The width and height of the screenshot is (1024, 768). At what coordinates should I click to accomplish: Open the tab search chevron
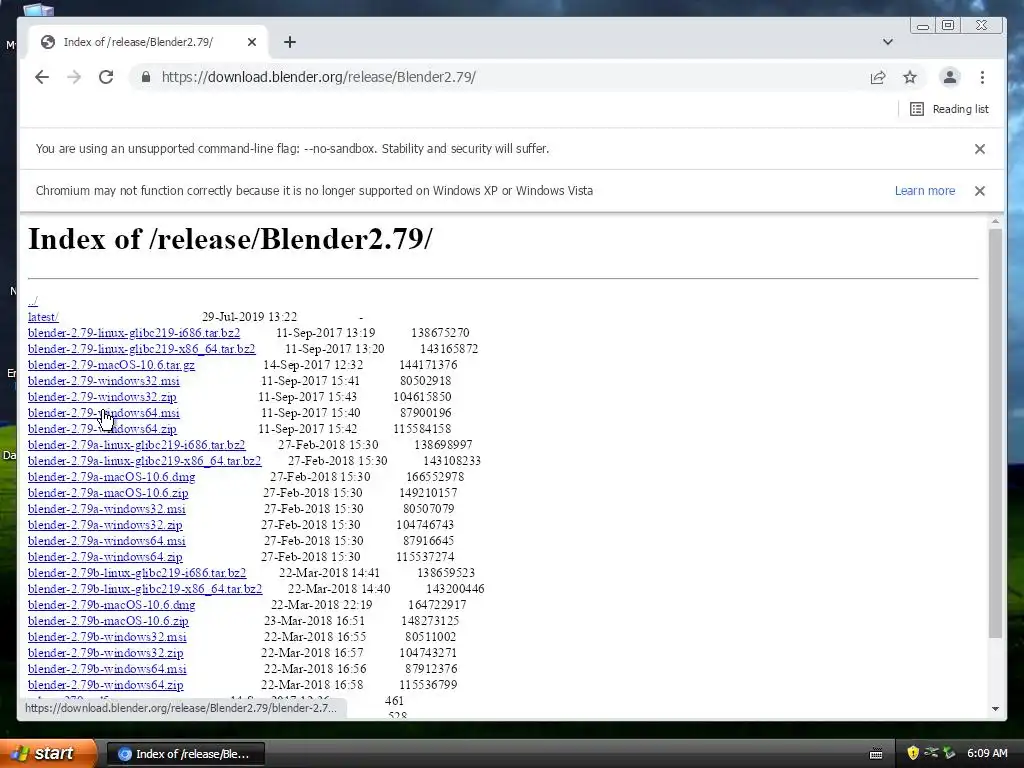(x=888, y=42)
